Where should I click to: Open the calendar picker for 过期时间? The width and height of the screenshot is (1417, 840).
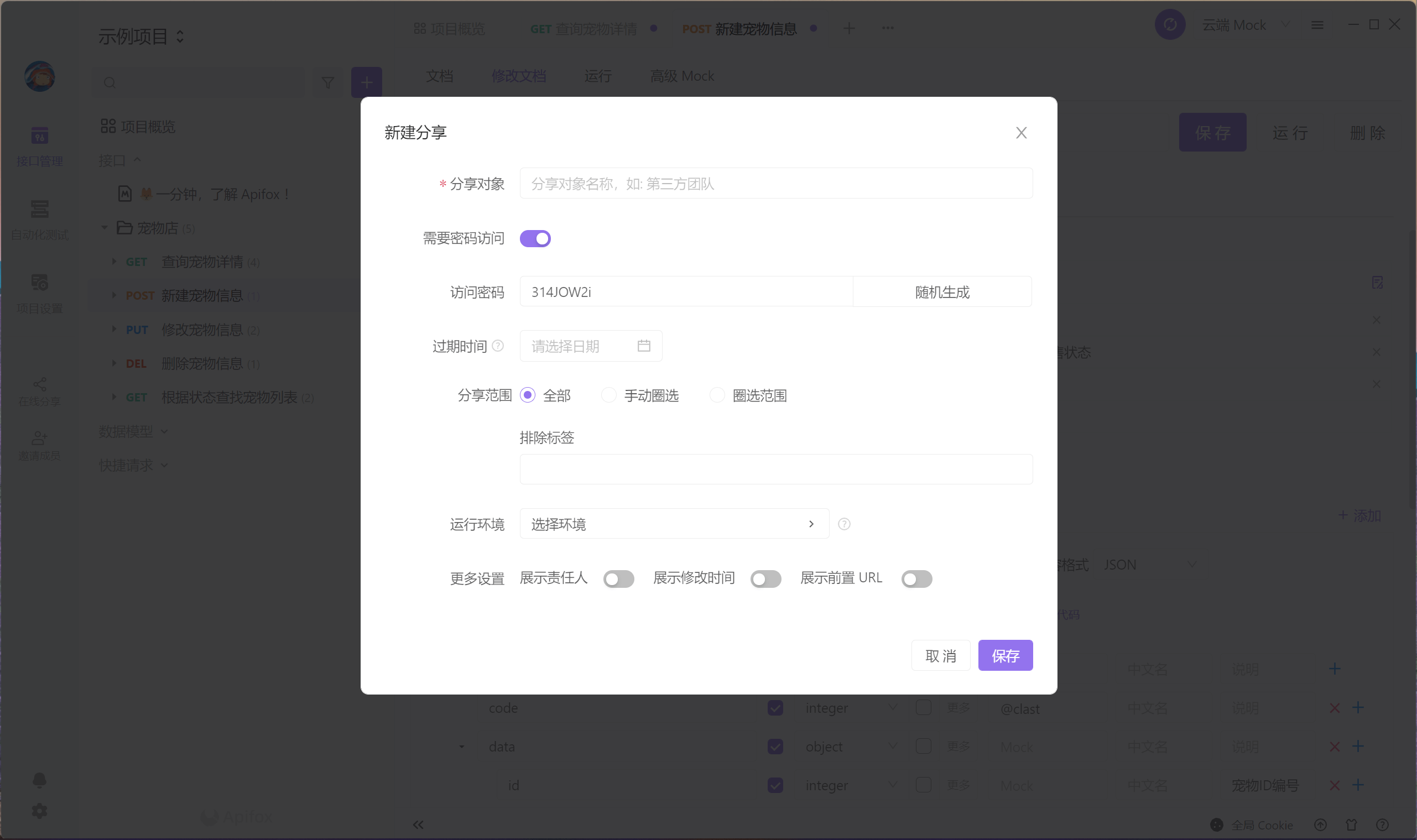pyautogui.click(x=644, y=346)
